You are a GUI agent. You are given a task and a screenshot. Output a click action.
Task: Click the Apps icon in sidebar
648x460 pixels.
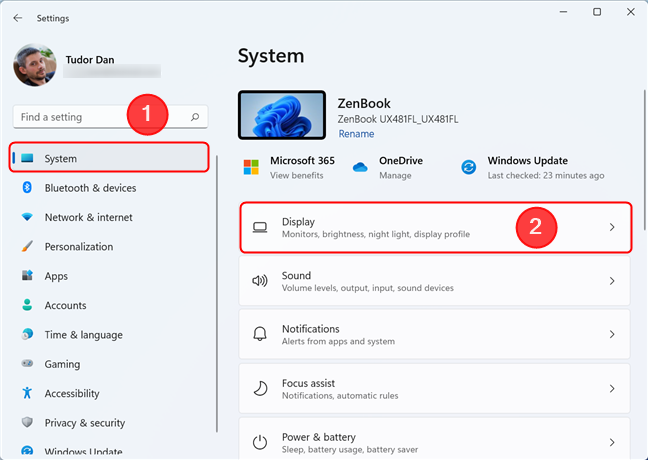pos(27,275)
